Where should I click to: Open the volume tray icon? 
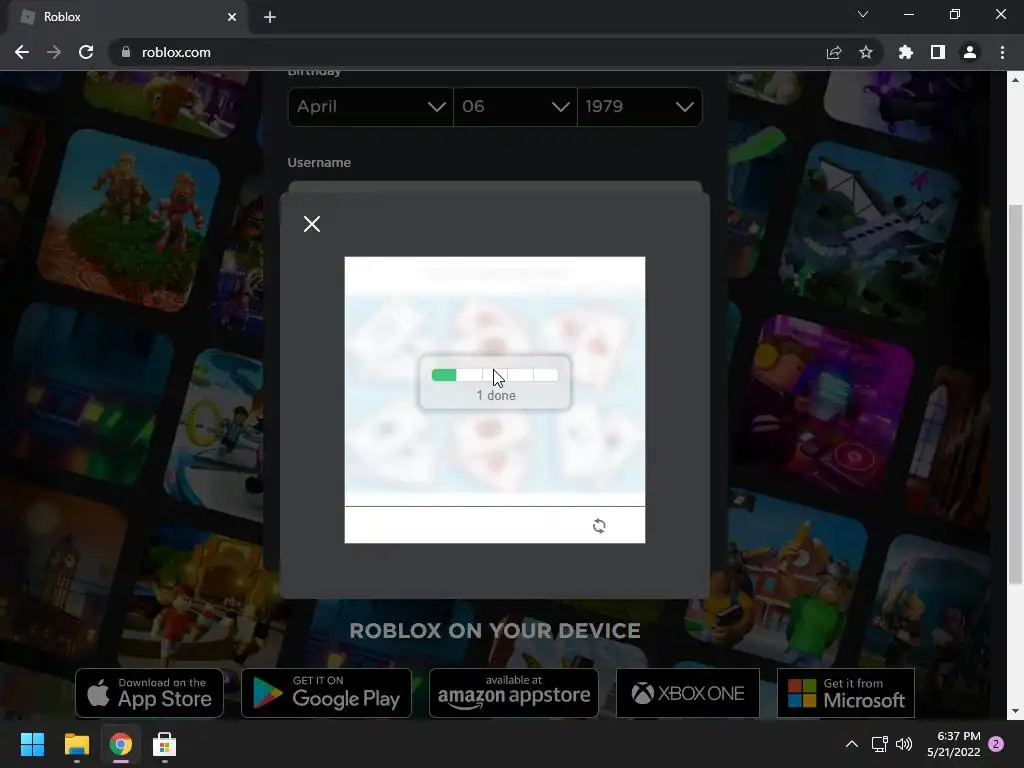pos(904,744)
